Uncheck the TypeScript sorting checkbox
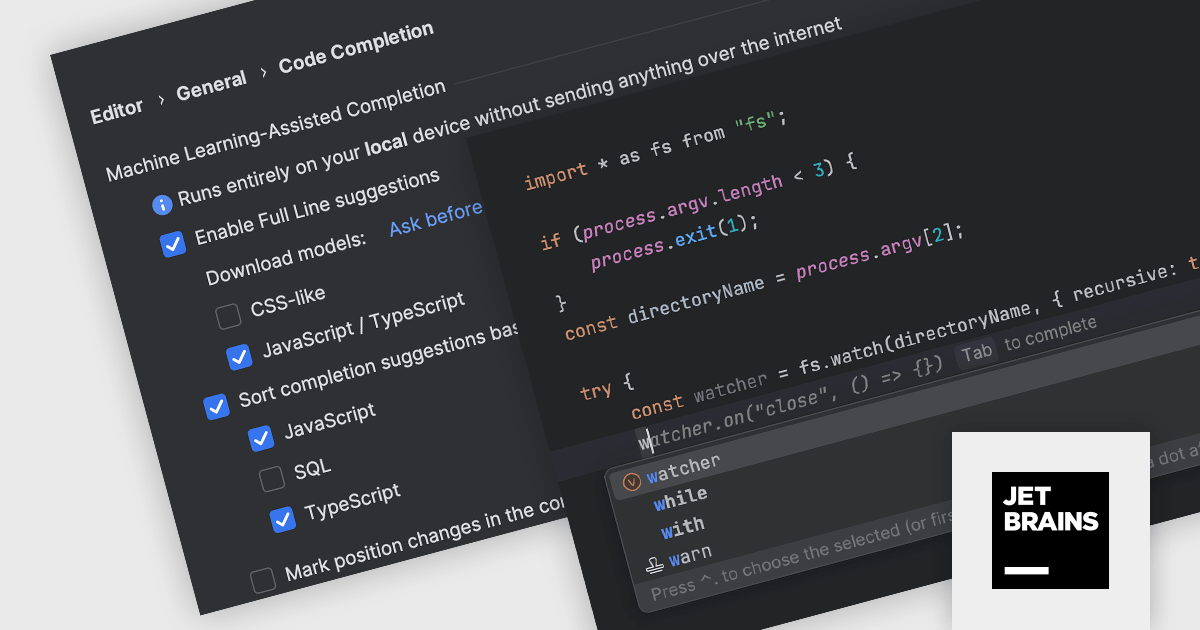 coord(283,519)
